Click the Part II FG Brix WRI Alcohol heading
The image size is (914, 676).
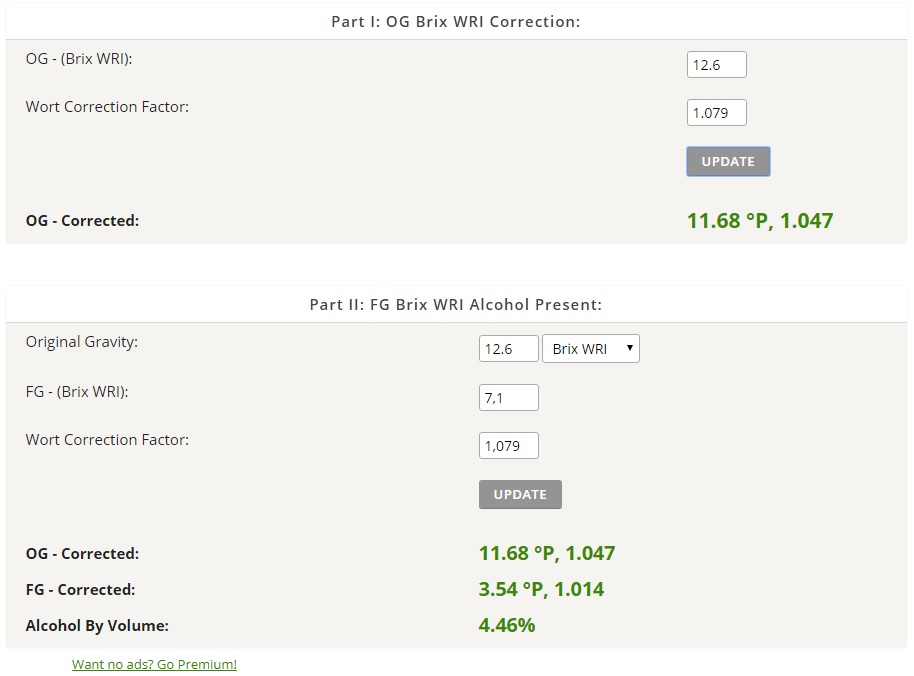[x=456, y=304]
